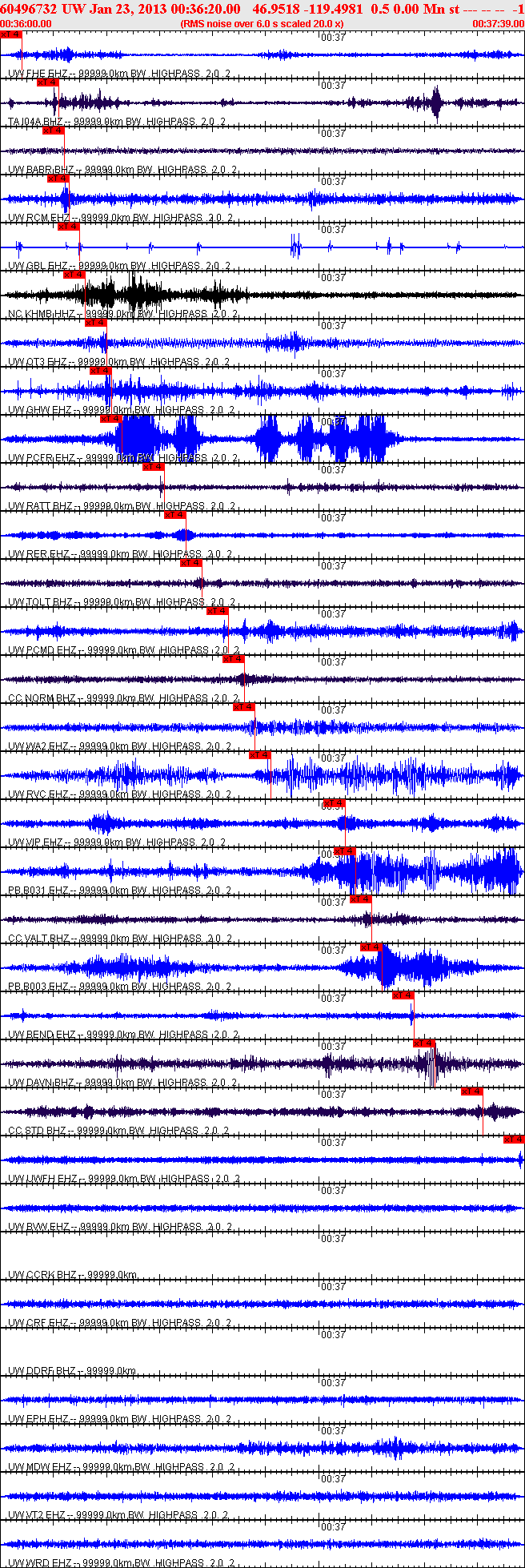Select the pick marker on the UW RVC EHZ trace

pos(260,755)
